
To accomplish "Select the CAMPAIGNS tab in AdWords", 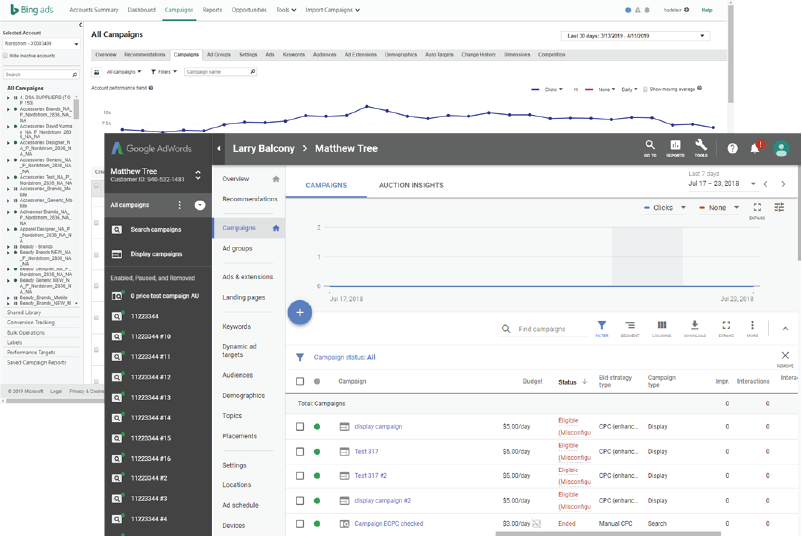I will point(326,185).
